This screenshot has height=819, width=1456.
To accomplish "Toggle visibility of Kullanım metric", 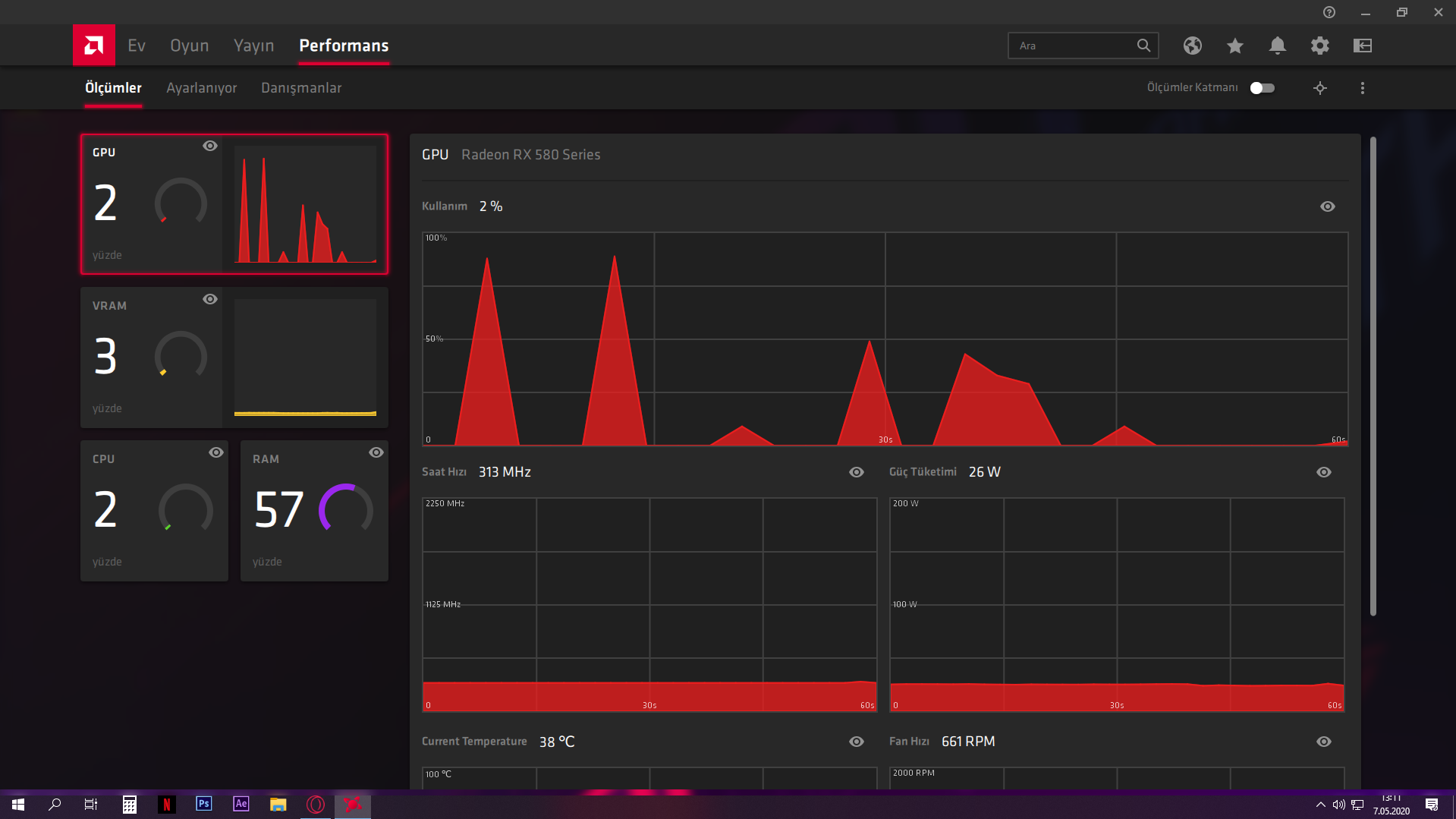I will click(1327, 206).
